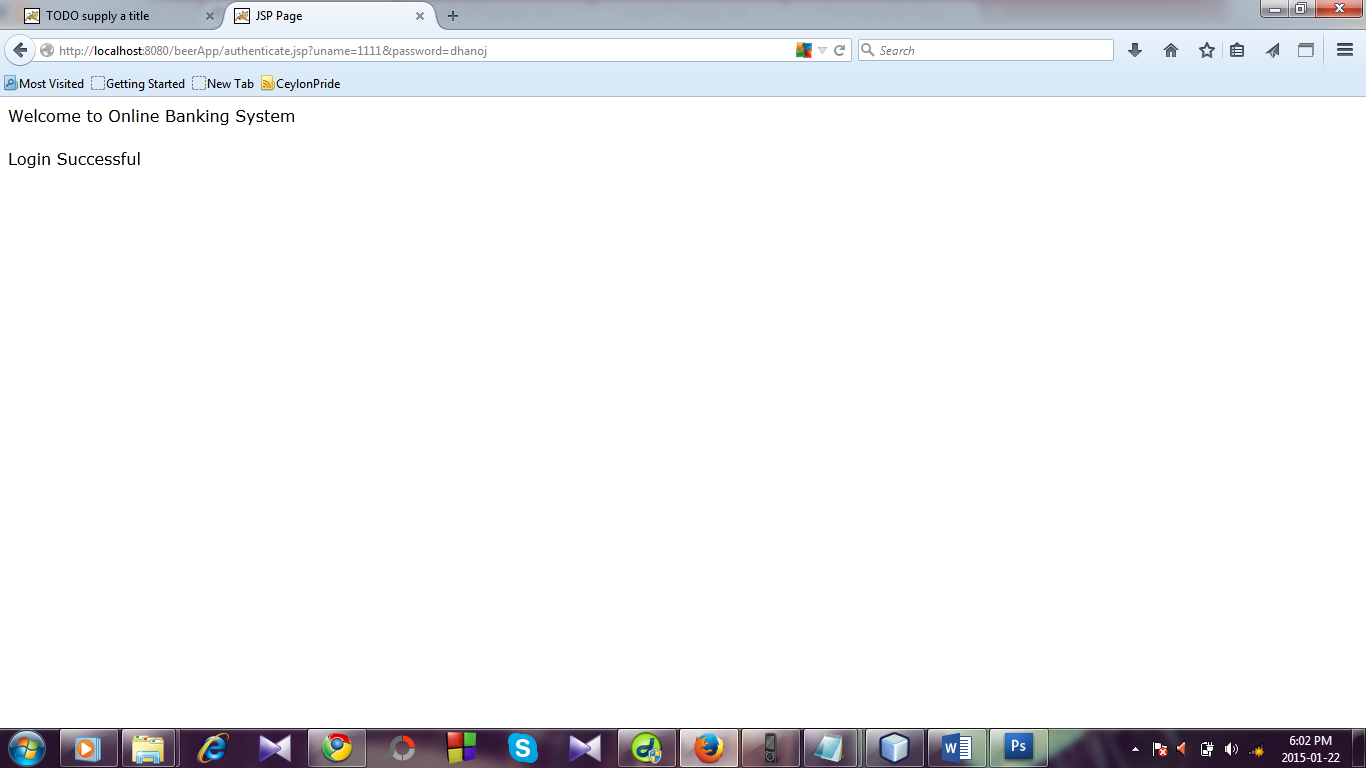Bookmark this page with the star icon
This screenshot has width=1366, height=768.
(x=1205, y=49)
